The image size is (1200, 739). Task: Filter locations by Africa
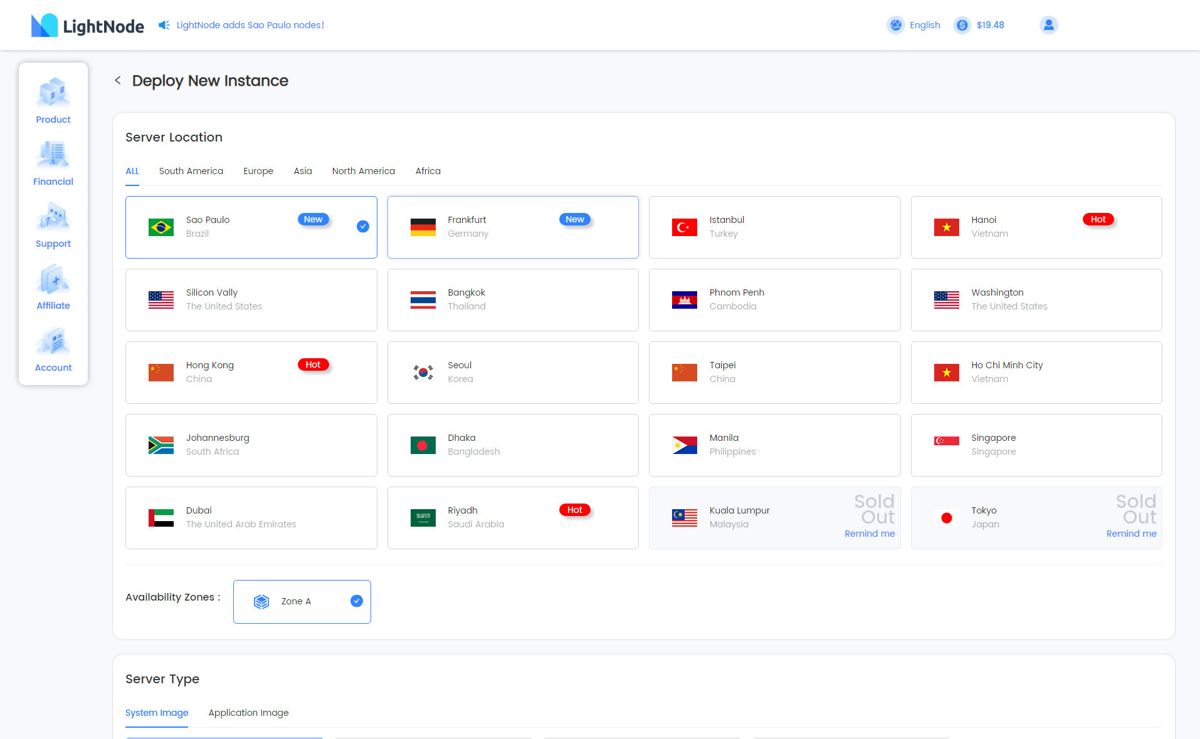428,171
